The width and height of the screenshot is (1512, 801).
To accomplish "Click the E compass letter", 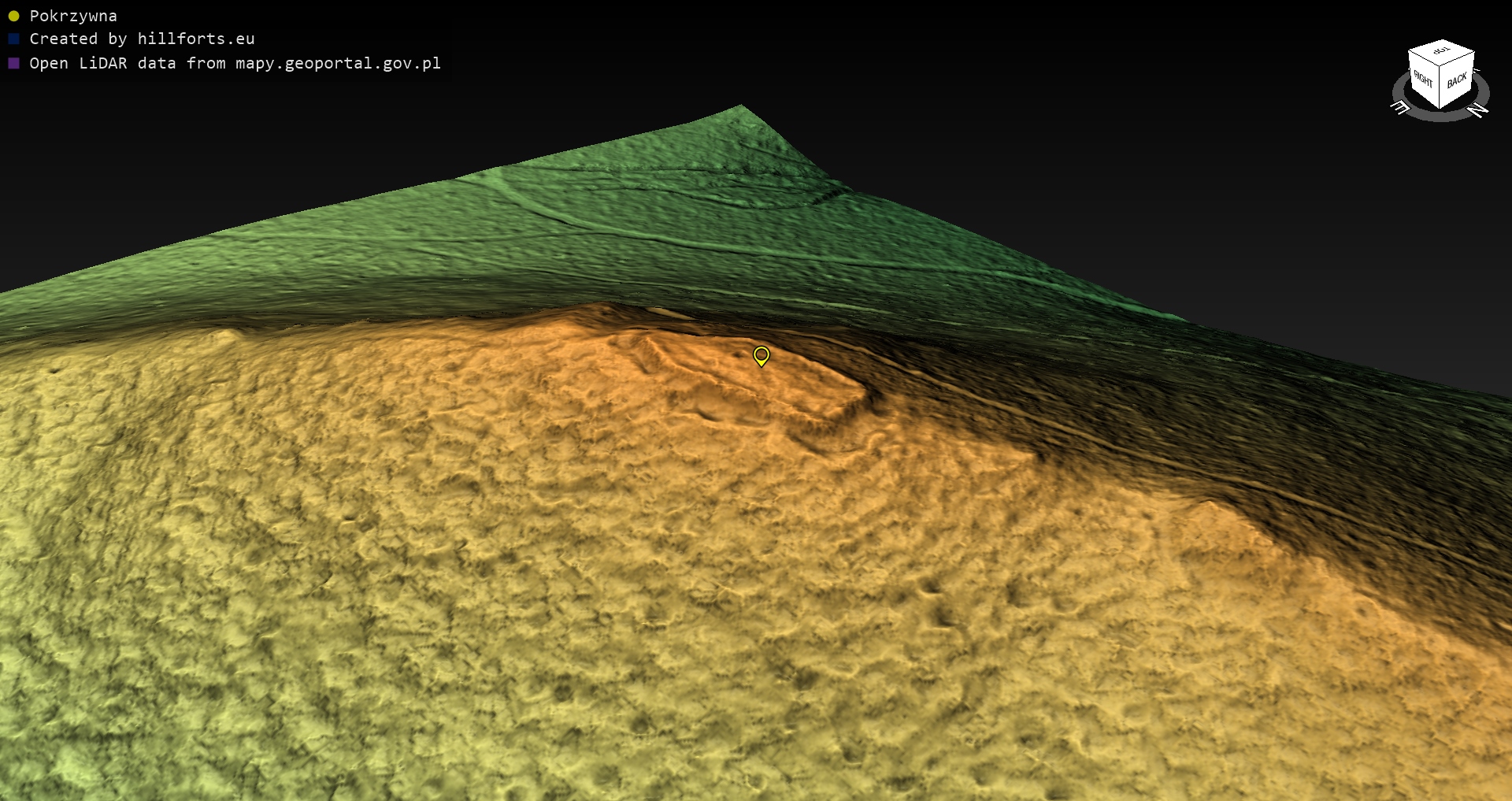I will coord(1400,107).
